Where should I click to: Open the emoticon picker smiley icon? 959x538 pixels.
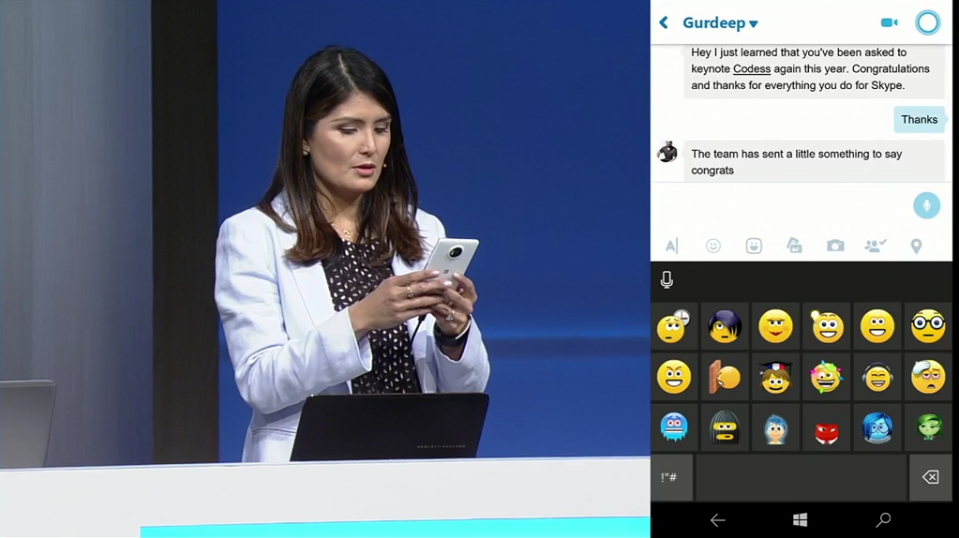713,246
